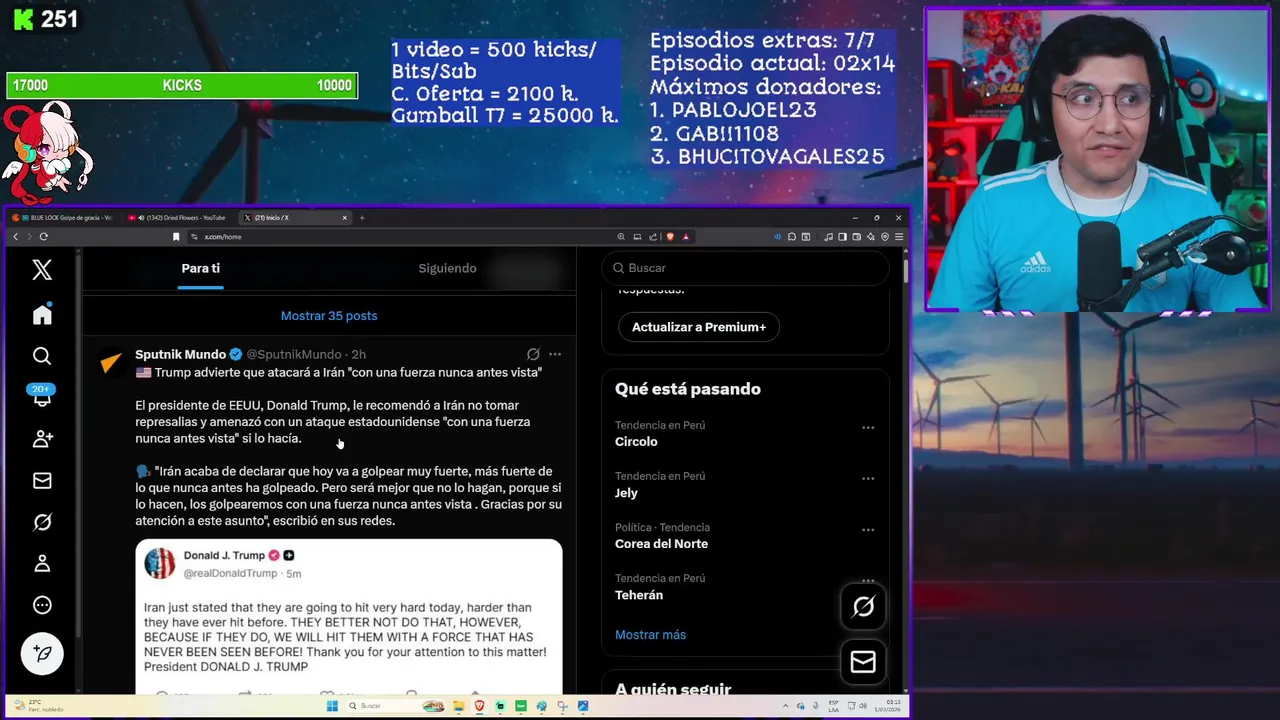Open the floating messages envelope button
The image size is (1280, 720).
[x=863, y=662]
